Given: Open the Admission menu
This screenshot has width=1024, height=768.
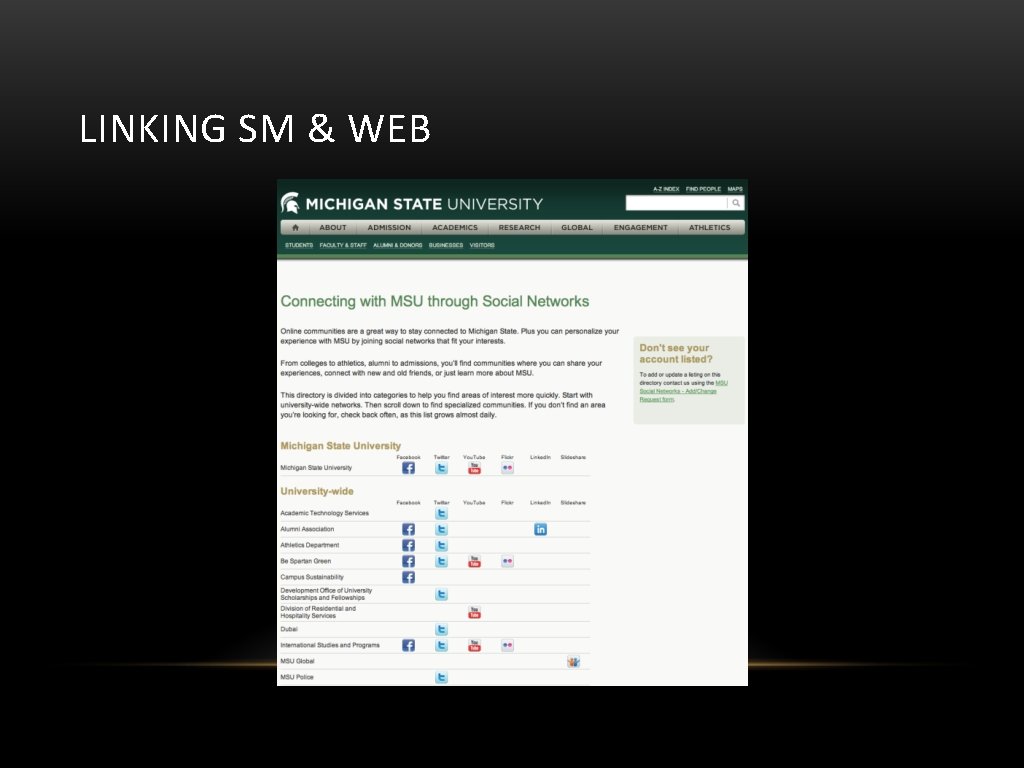Looking at the screenshot, I should tap(389, 227).
